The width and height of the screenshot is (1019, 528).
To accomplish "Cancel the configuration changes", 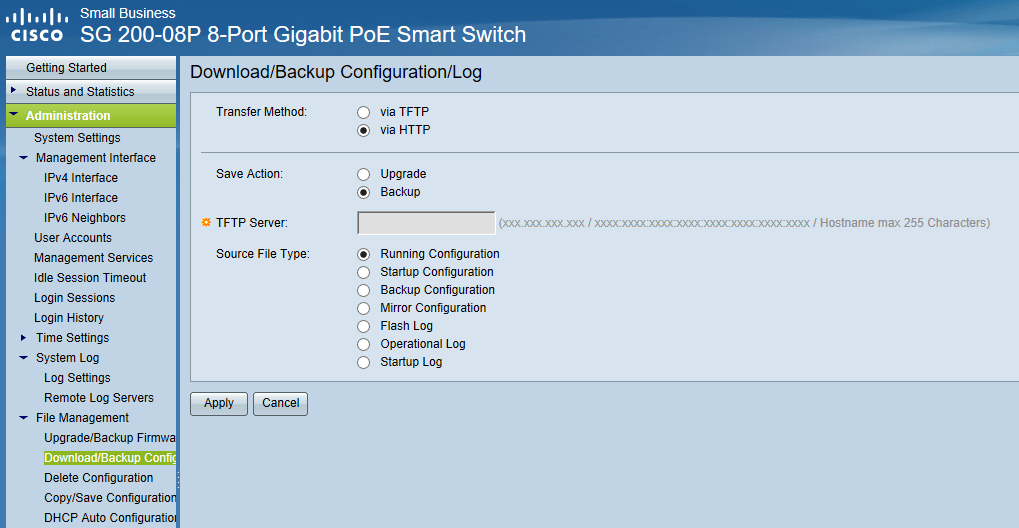I will click(280, 403).
